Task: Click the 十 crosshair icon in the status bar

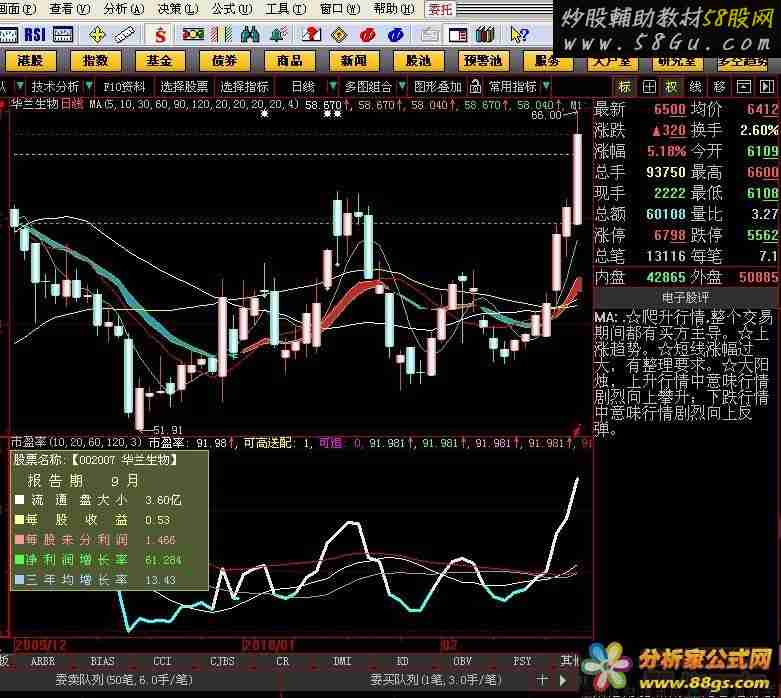Action: click(542, 680)
